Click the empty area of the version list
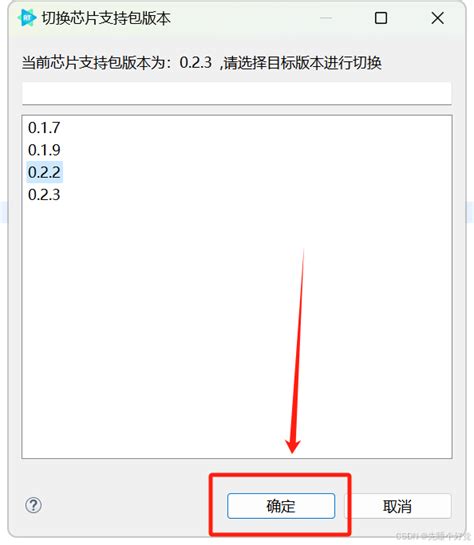Screen dimensions: 474x545 click(x=237, y=330)
